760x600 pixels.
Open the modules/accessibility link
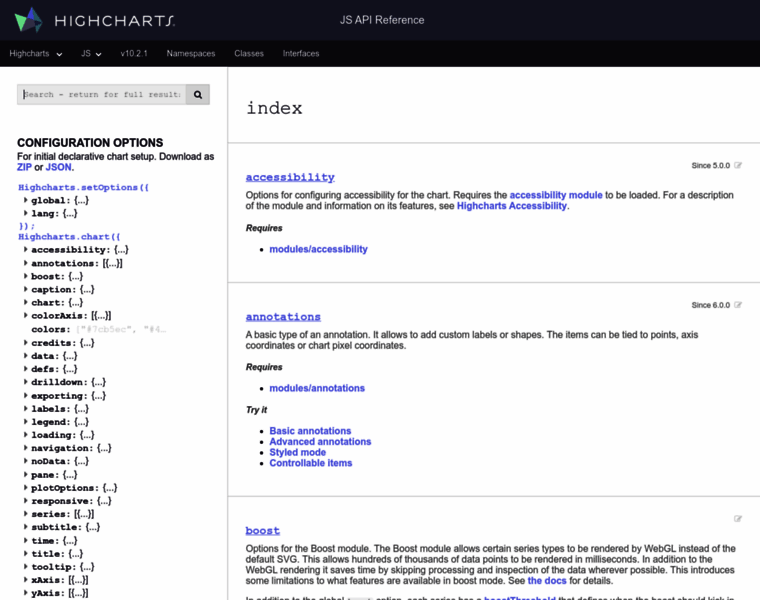pyautogui.click(x=318, y=249)
